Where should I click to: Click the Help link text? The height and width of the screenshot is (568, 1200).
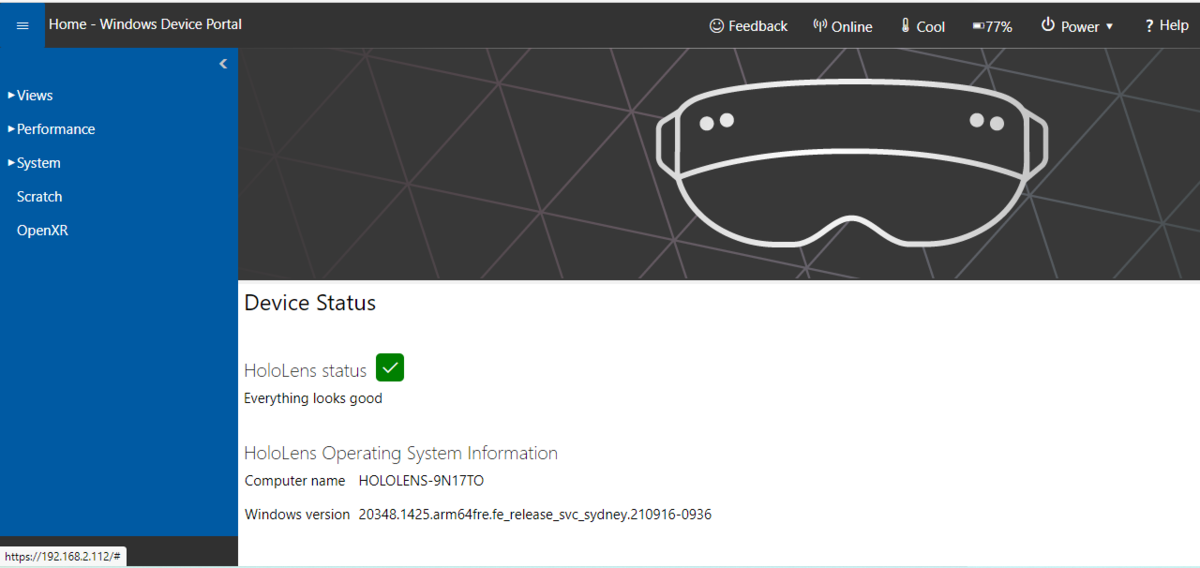tap(1174, 26)
